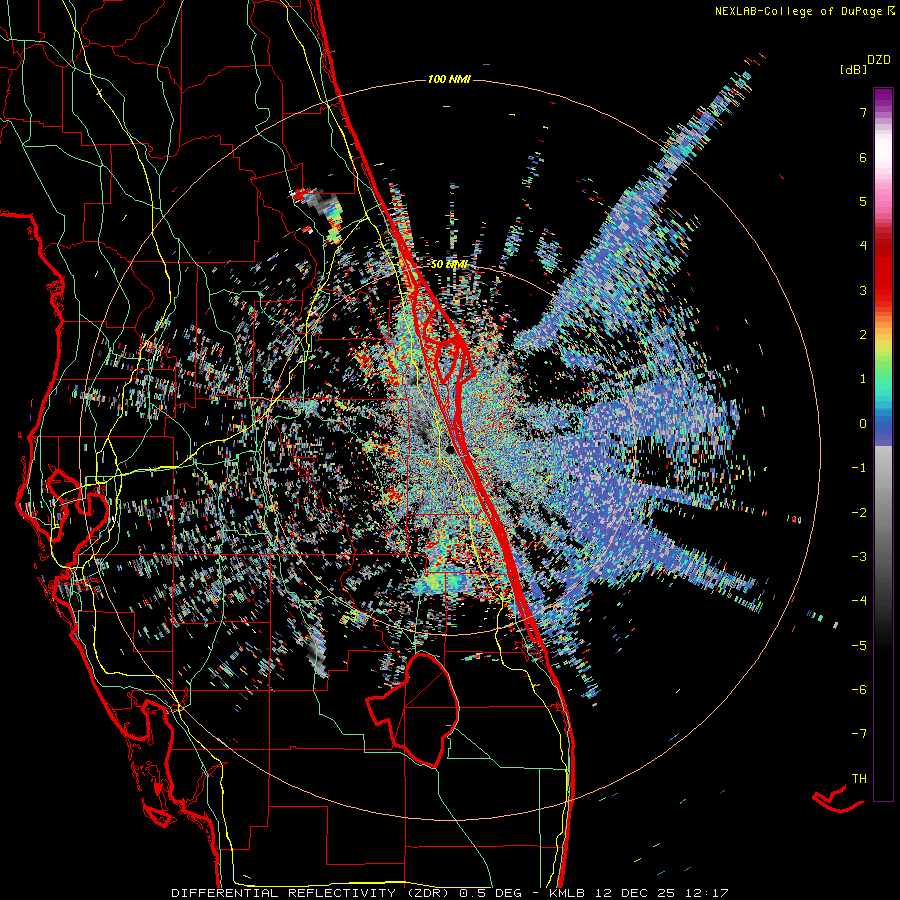900x900 pixels.
Task: Click the -5 value on color scale
Action: 859,646
